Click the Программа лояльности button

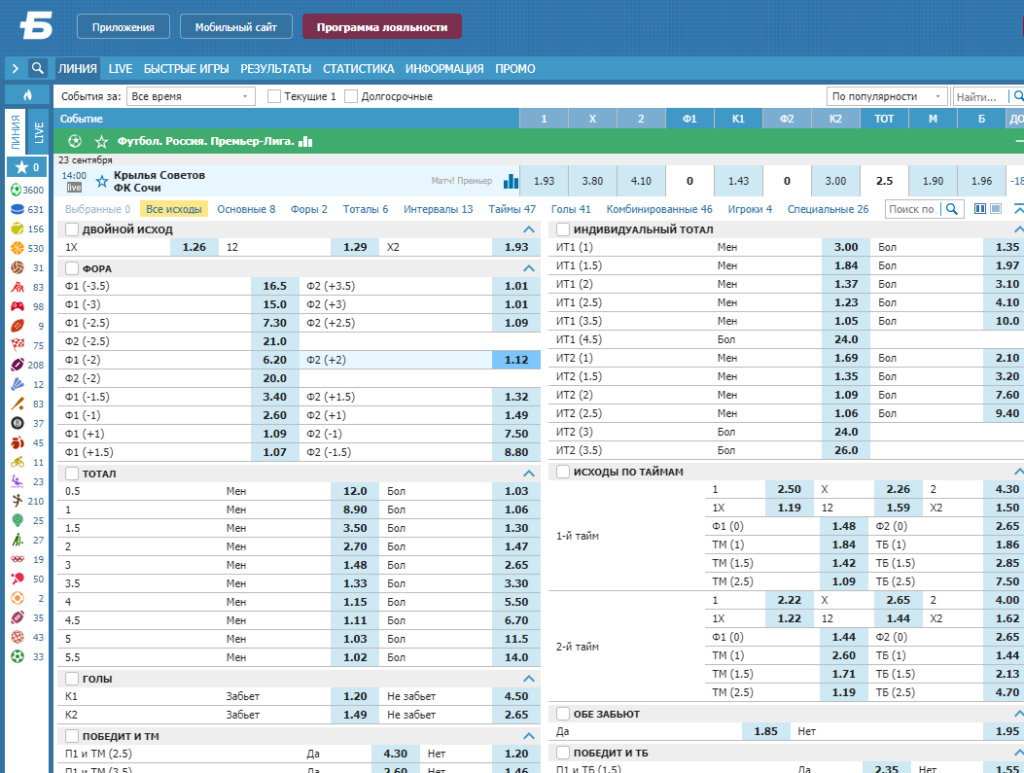(x=382, y=27)
